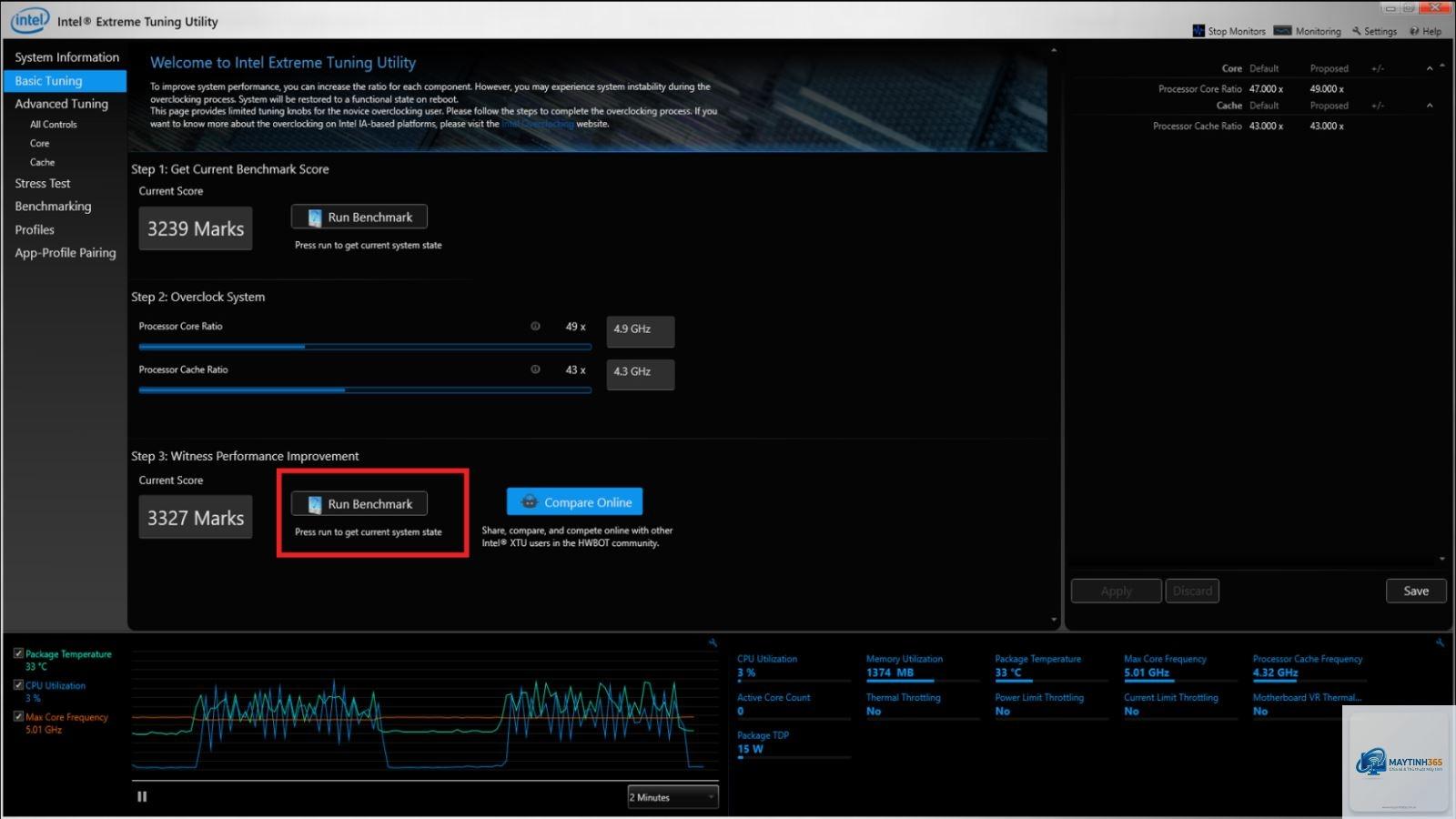The height and width of the screenshot is (819, 1456).
Task: Click the Current Limit Throttling No status
Action: [1132, 711]
